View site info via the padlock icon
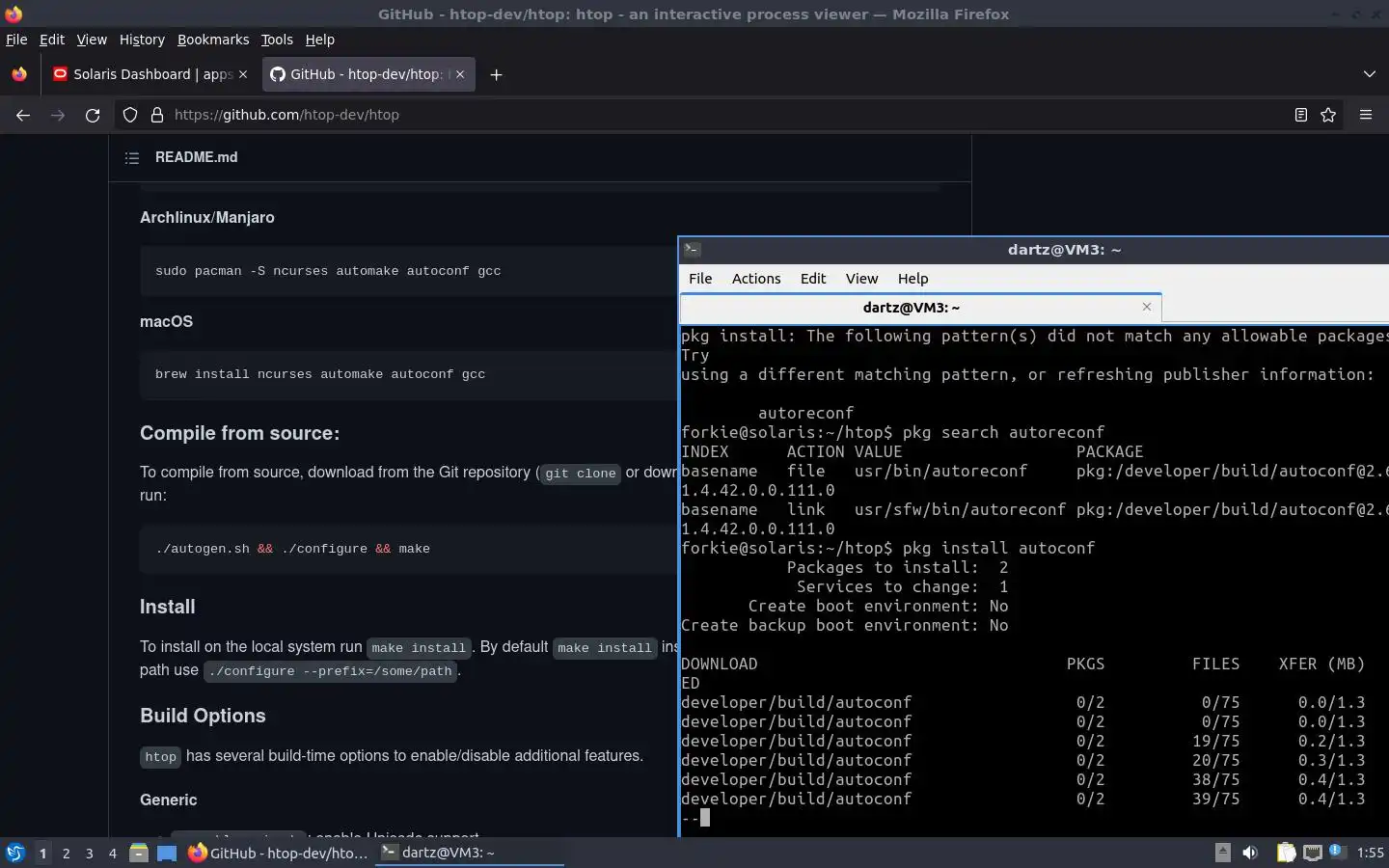The height and width of the screenshot is (868, 1389). click(157, 115)
